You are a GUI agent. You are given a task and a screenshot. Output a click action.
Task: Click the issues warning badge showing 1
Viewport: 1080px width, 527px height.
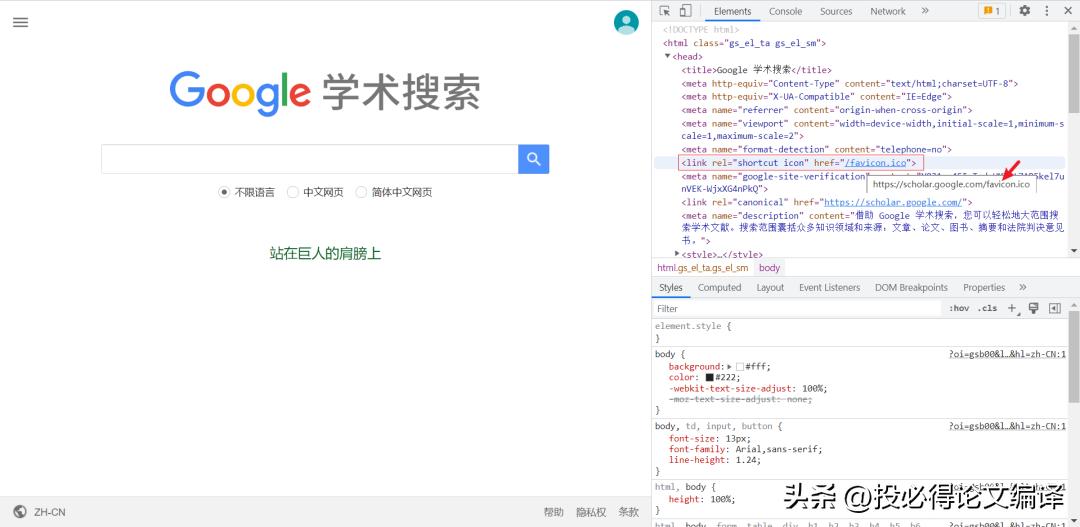[x=992, y=11]
